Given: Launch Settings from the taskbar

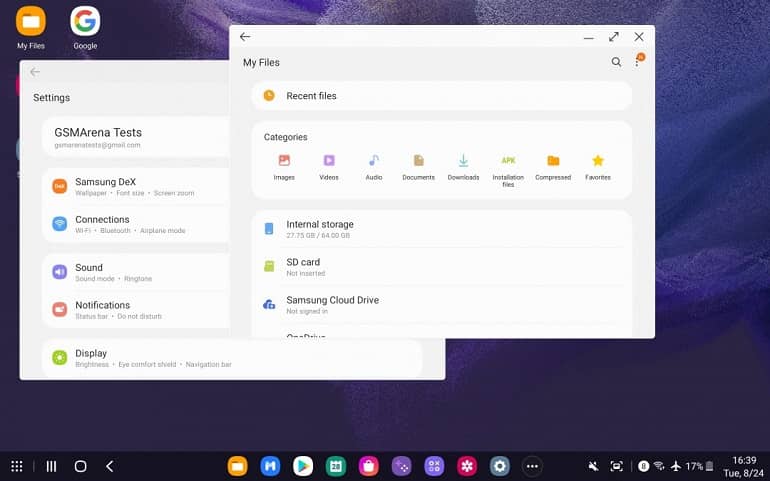Looking at the screenshot, I should [499, 466].
